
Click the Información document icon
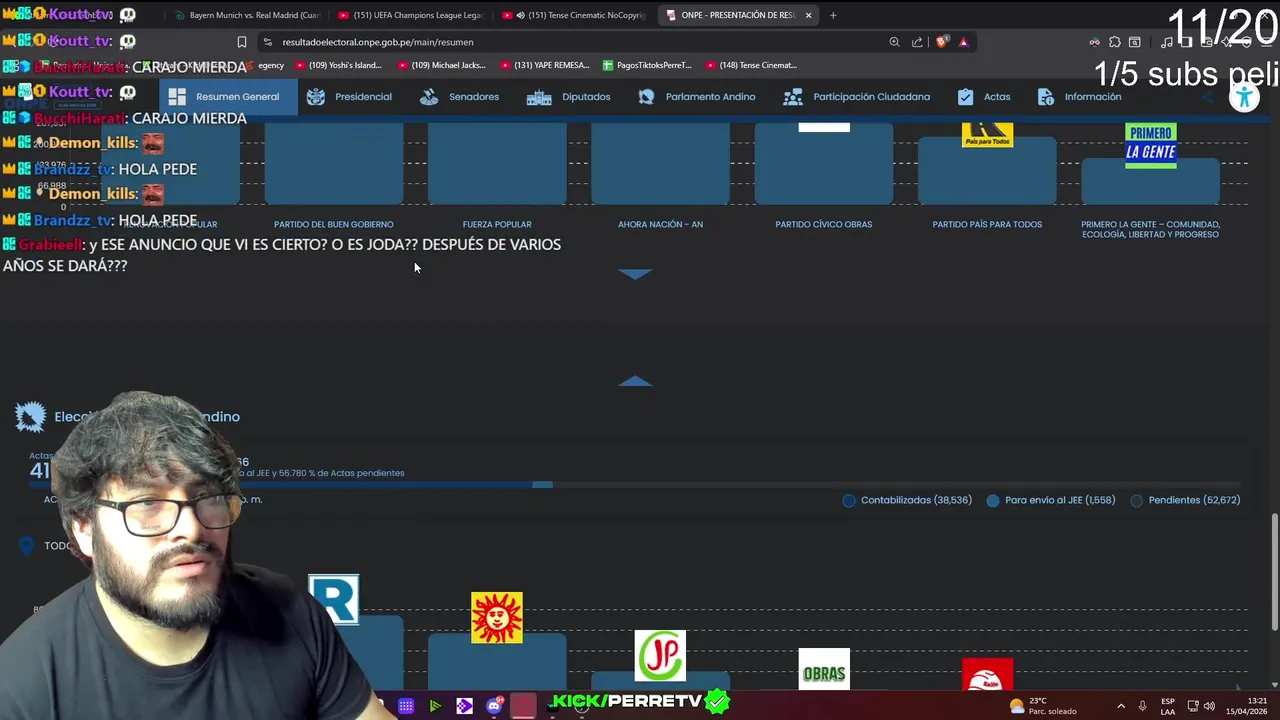click(x=1046, y=97)
